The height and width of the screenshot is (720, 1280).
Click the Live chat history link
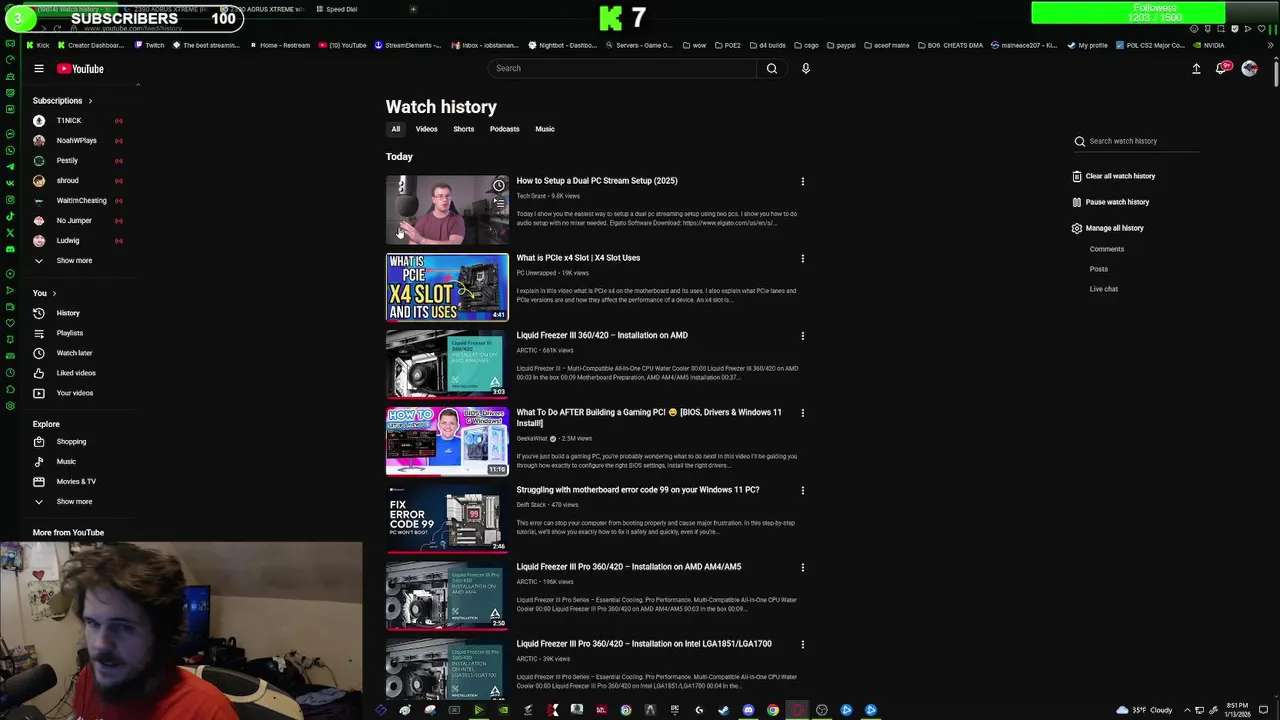[x=1104, y=289]
